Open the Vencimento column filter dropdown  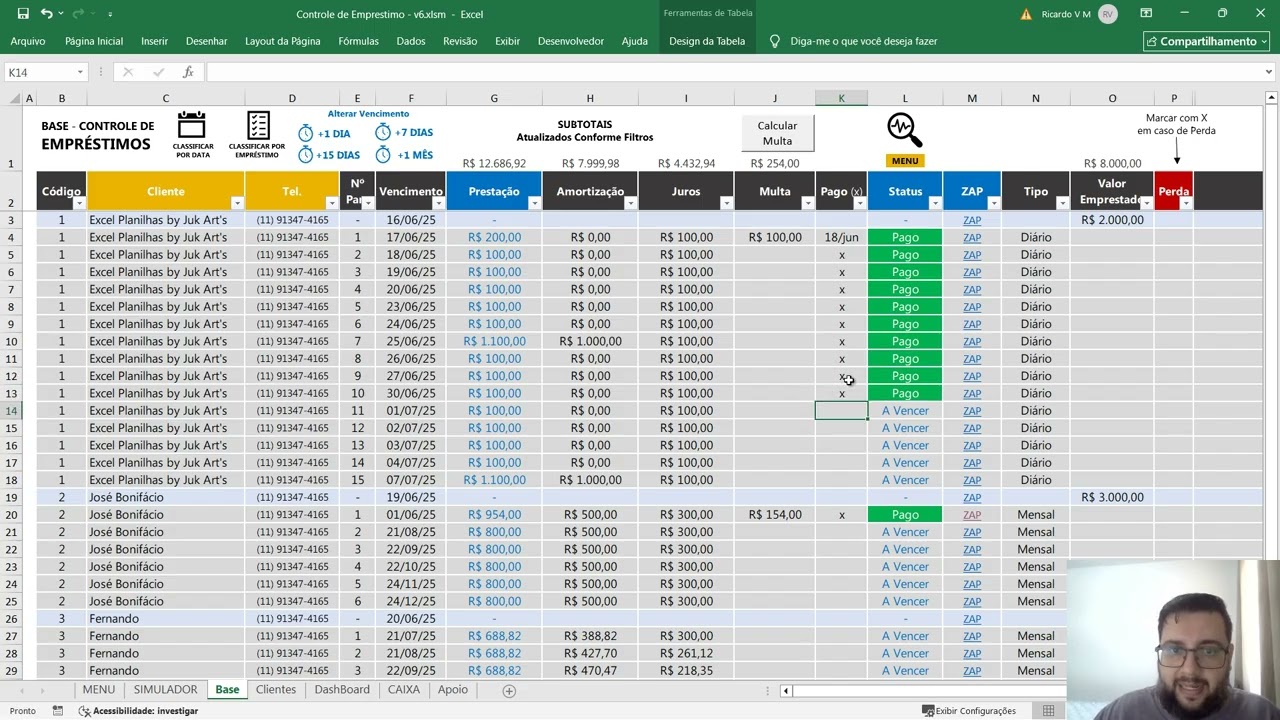point(438,203)
